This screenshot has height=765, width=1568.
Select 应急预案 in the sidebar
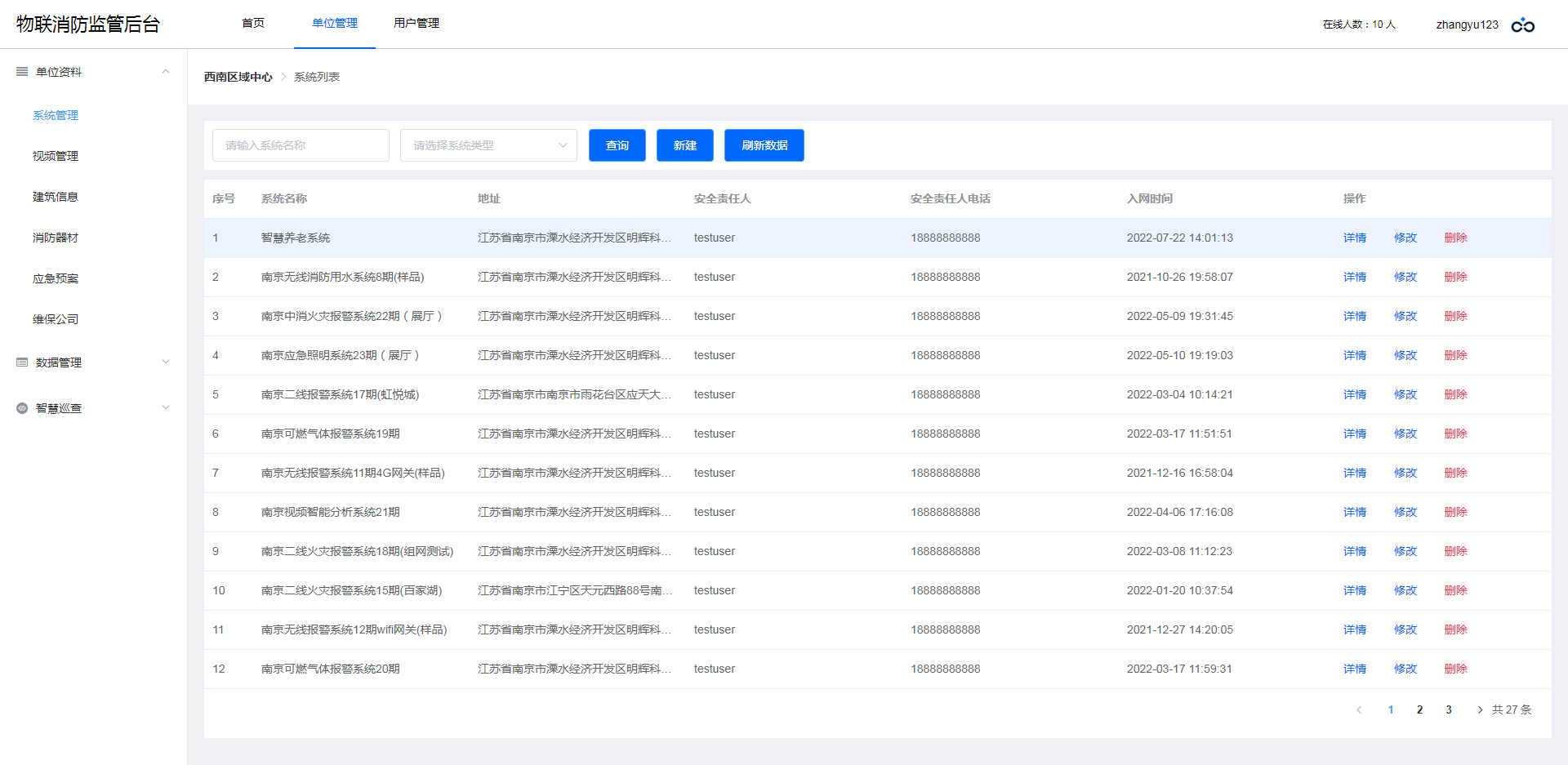pyautogui.click(x=56, y=278)
